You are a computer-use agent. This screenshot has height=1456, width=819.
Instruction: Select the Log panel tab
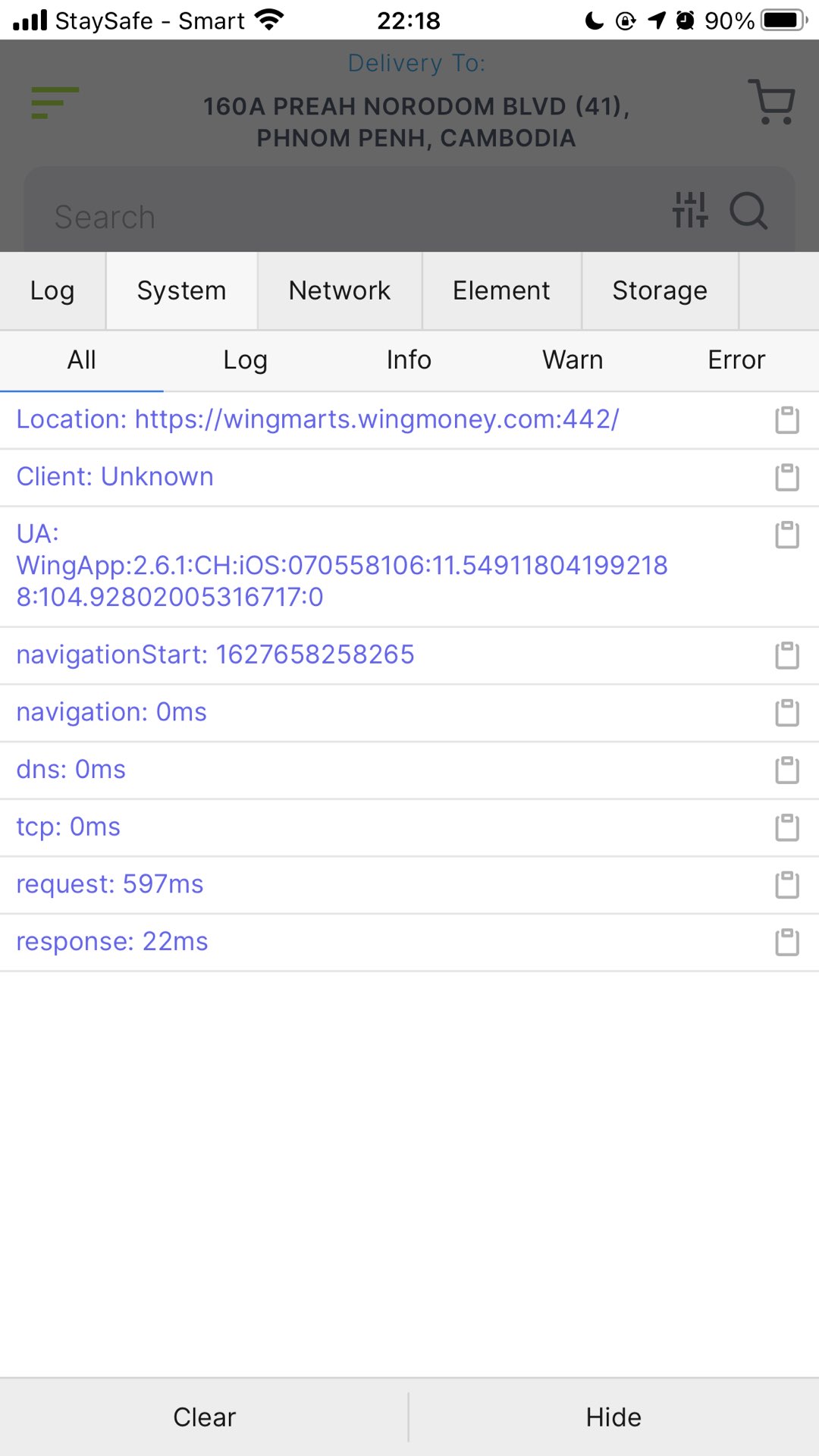tap(52, 291)
